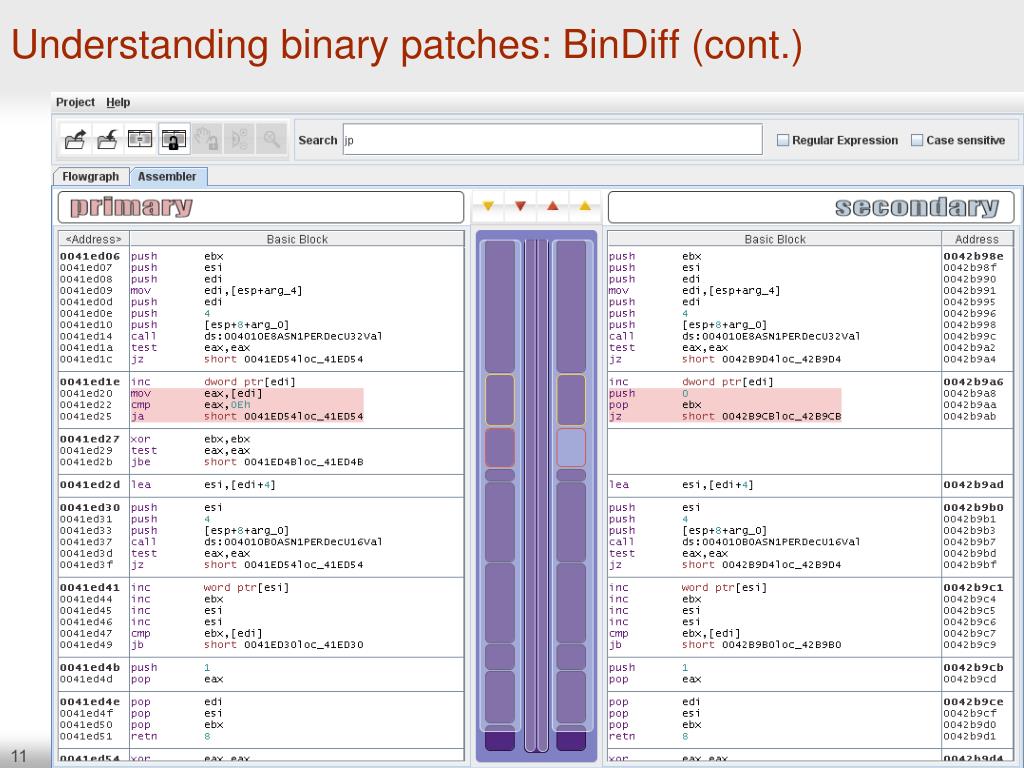Toggle the split-panel icon with black padlock
Screen dimensions: 1024x768
pos(172,140)
